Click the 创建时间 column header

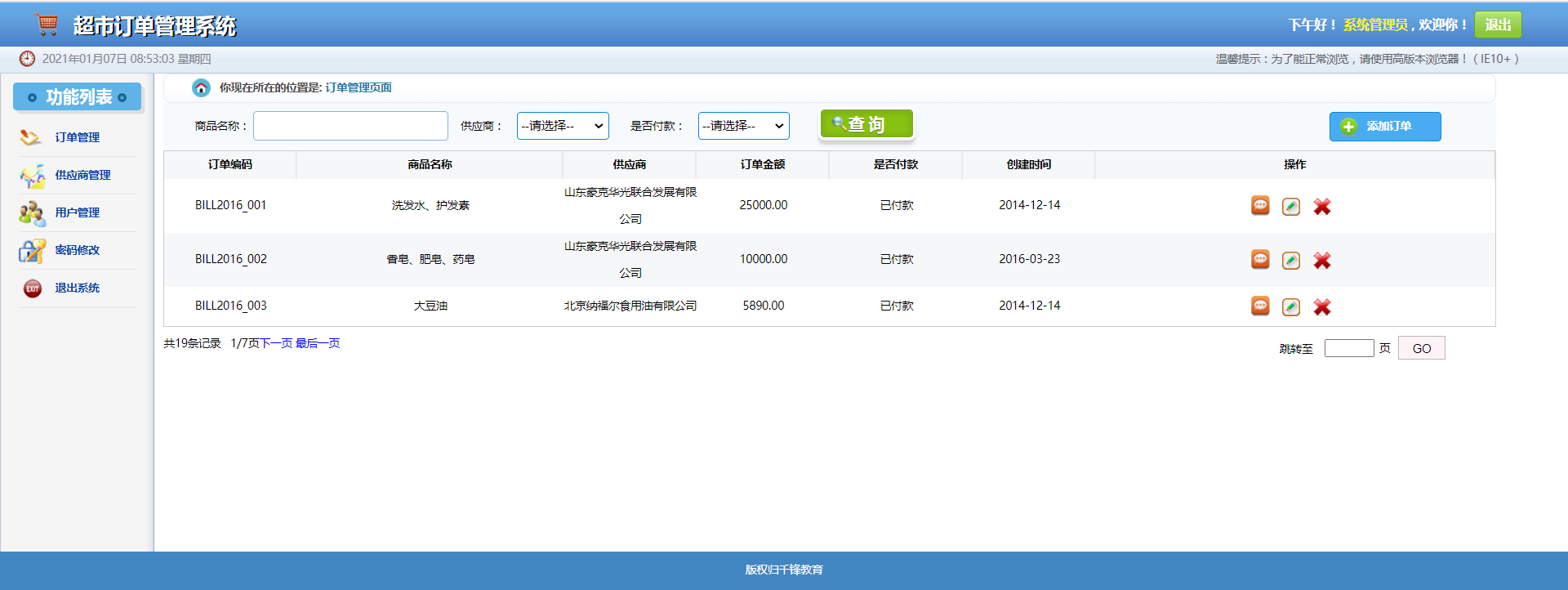1029,164
